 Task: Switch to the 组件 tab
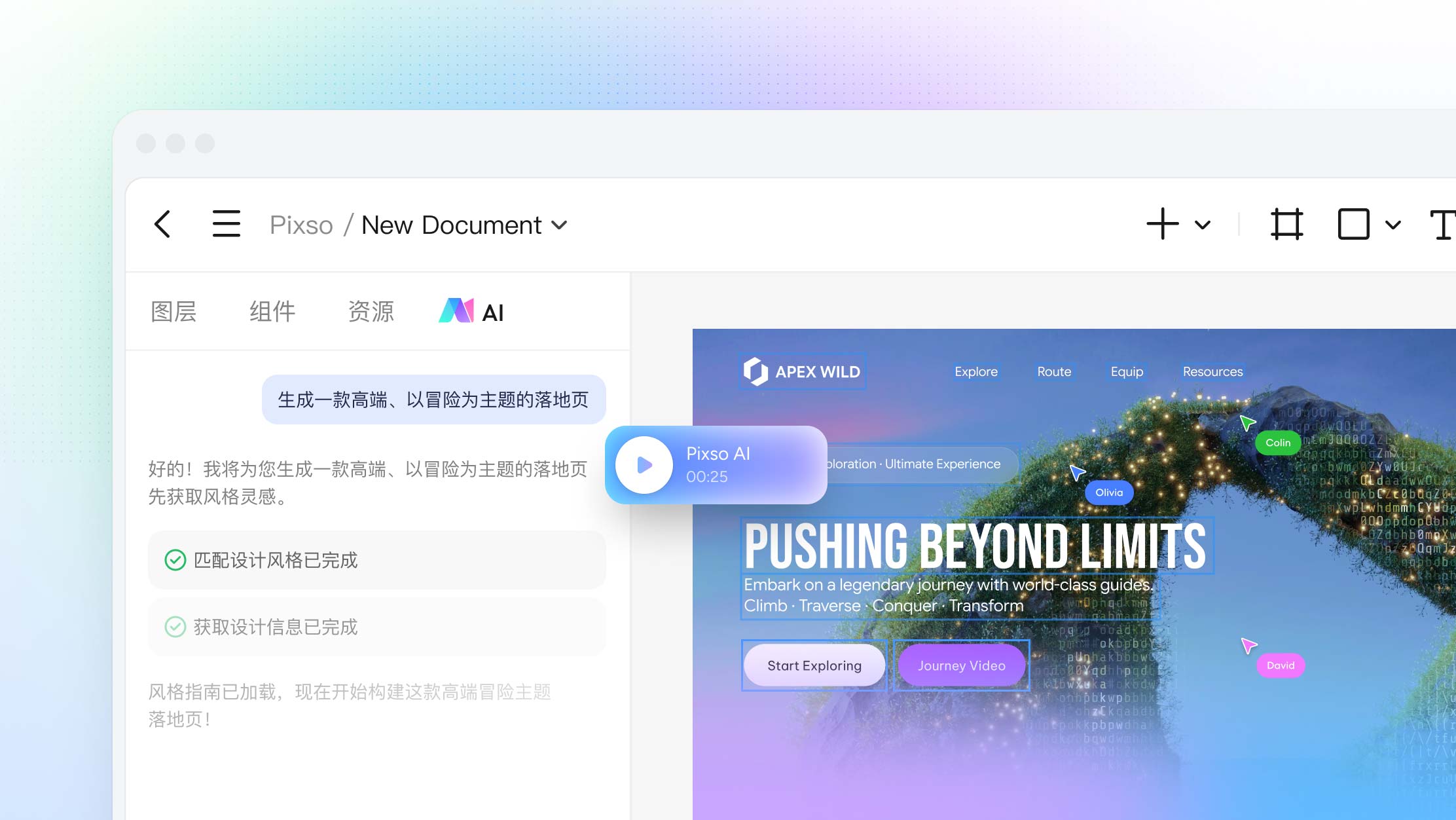click(272, 311)
